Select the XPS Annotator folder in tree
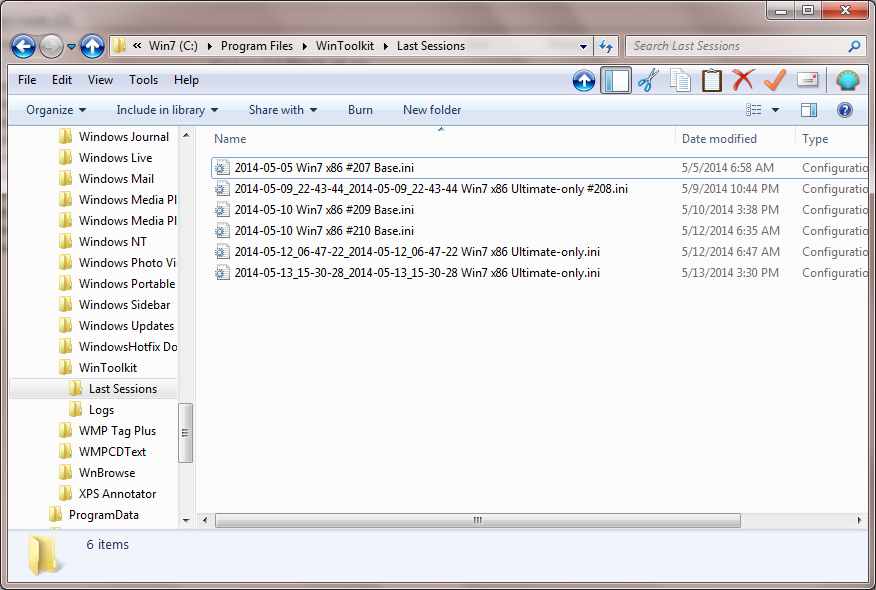This screenshot has width=876, height=590. [117, 494]
